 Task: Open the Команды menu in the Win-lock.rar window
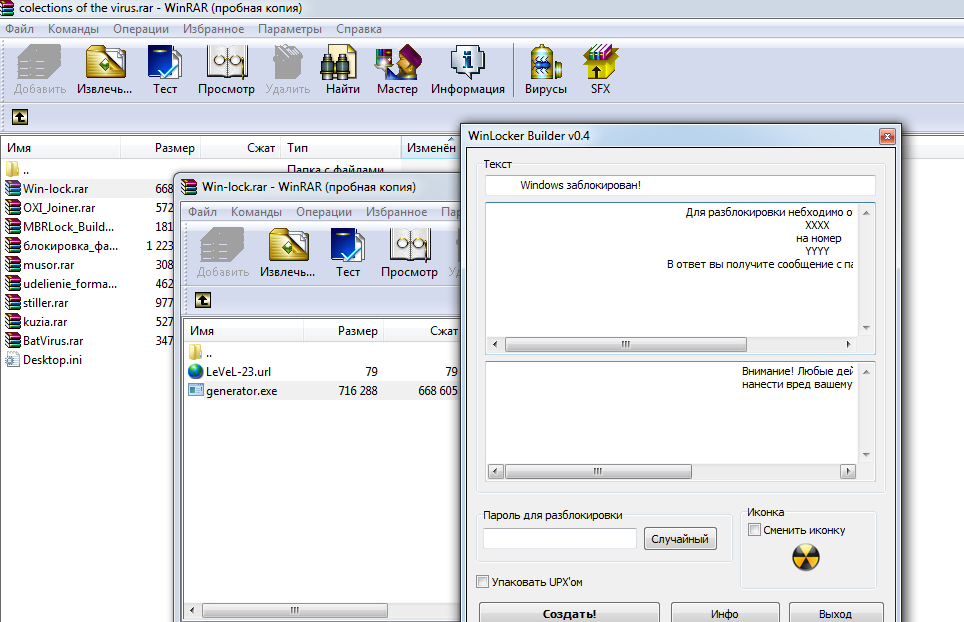[256, 212]
